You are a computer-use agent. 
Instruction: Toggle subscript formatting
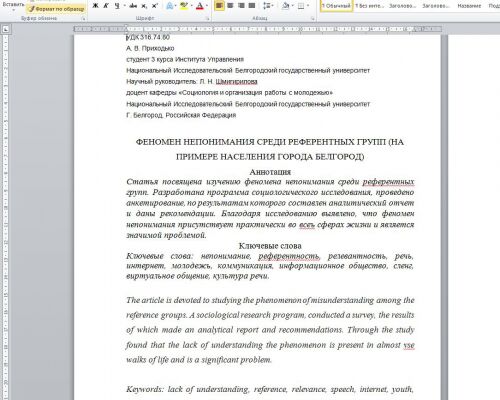click(144, 6)
